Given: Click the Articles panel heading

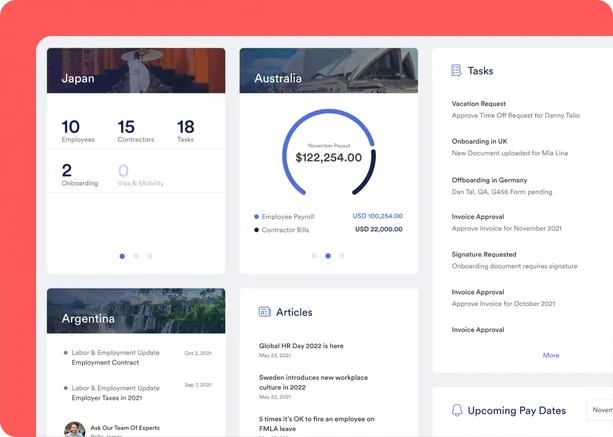Looking at the screenshot, I should [294, 312].
